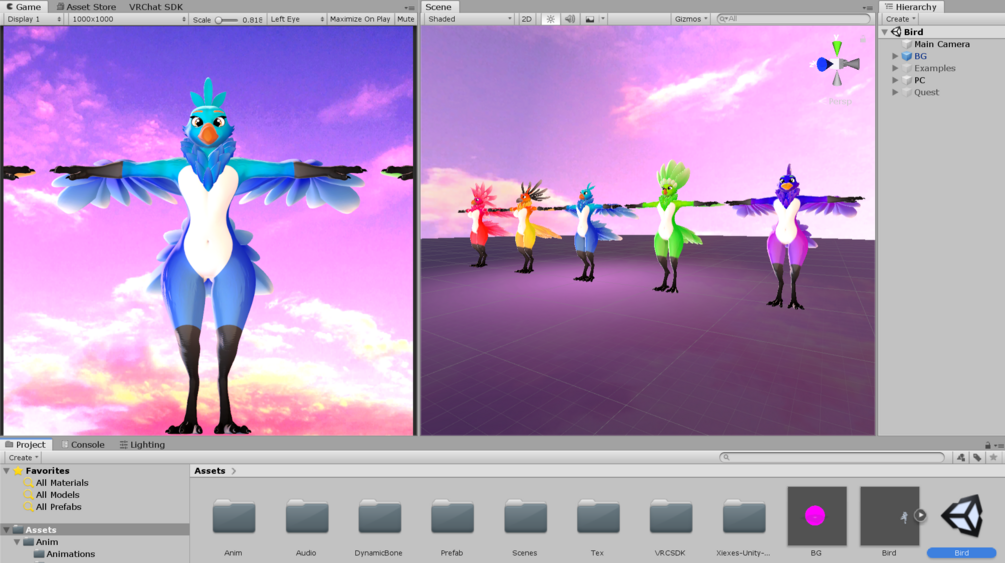1005x563 pixels.
Task: Click the green Y axis gizmo cone
Action: (x=836, y=47)
